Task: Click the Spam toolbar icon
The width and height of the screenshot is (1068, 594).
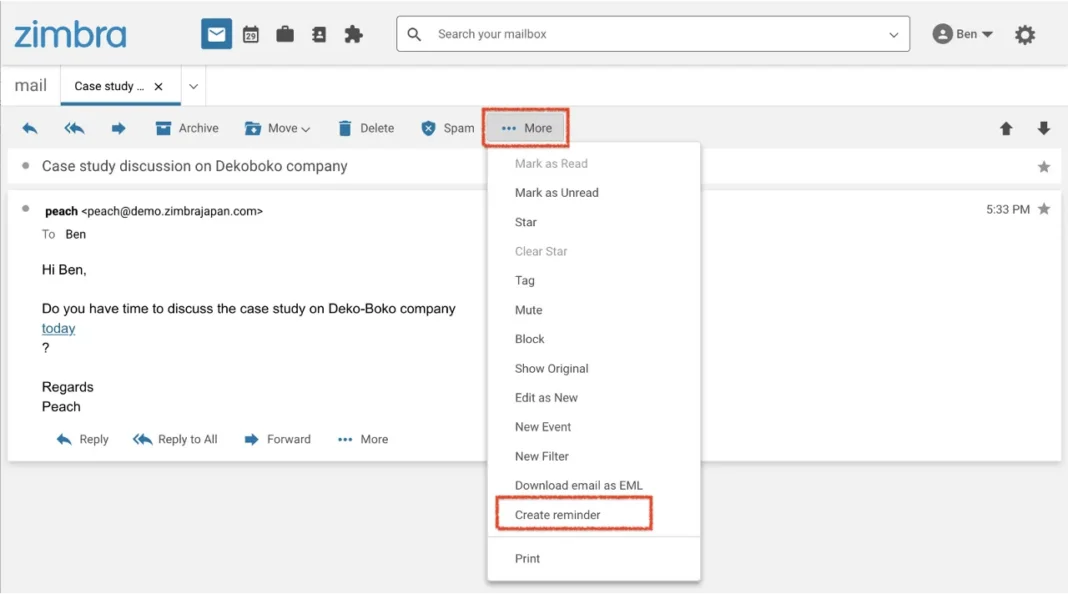Action: pos(447,128)
